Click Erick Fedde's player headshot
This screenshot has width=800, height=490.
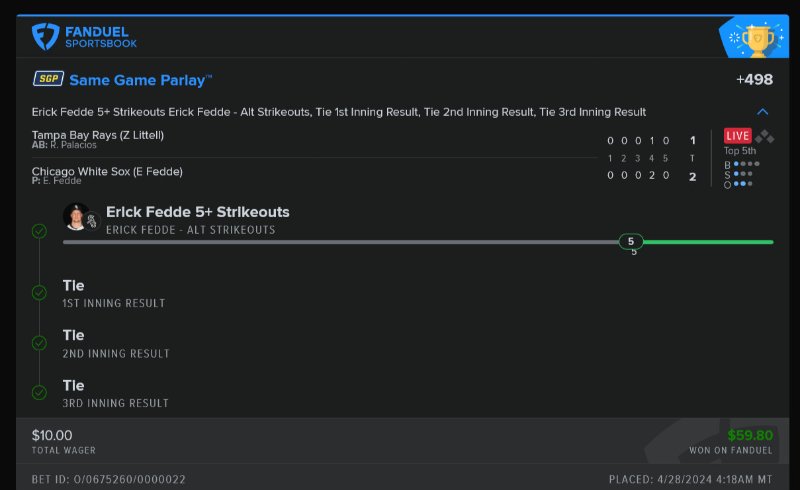[x=78, y=216]
